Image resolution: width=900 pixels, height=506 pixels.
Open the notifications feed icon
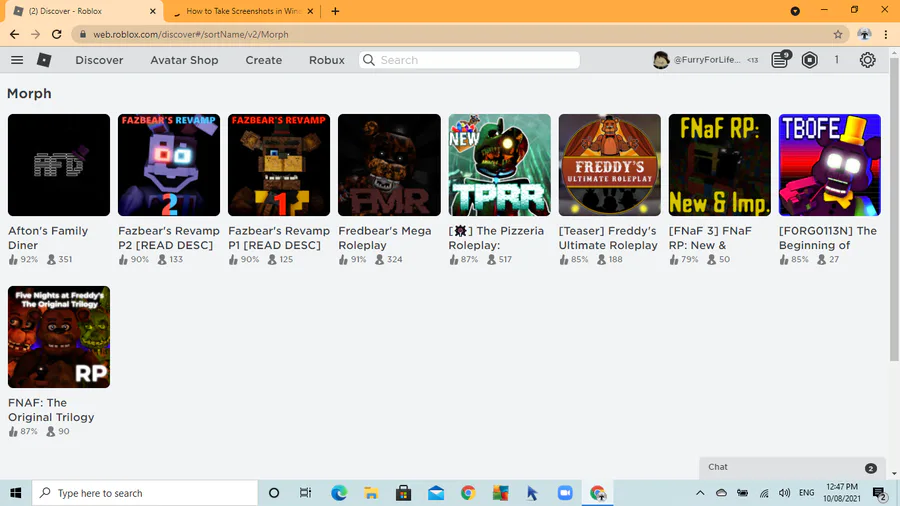pos(780,59)
